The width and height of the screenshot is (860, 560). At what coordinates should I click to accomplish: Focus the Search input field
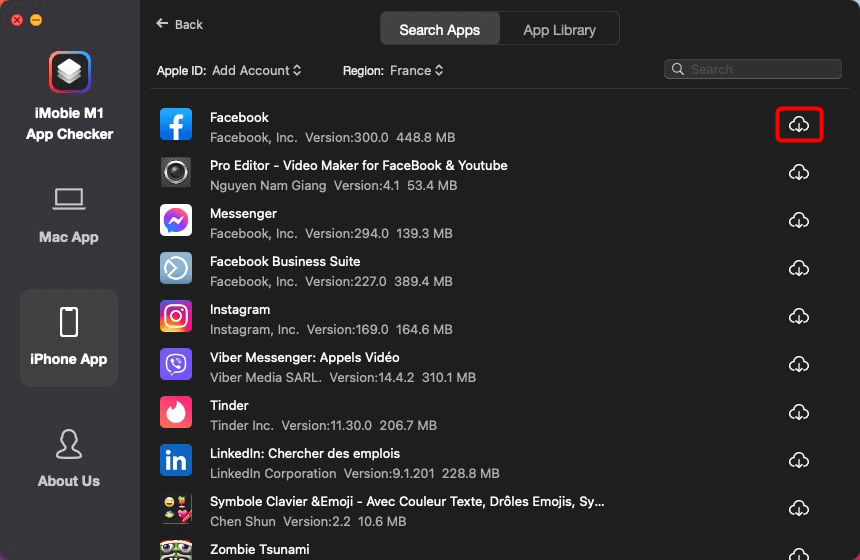tap(752, 69)
